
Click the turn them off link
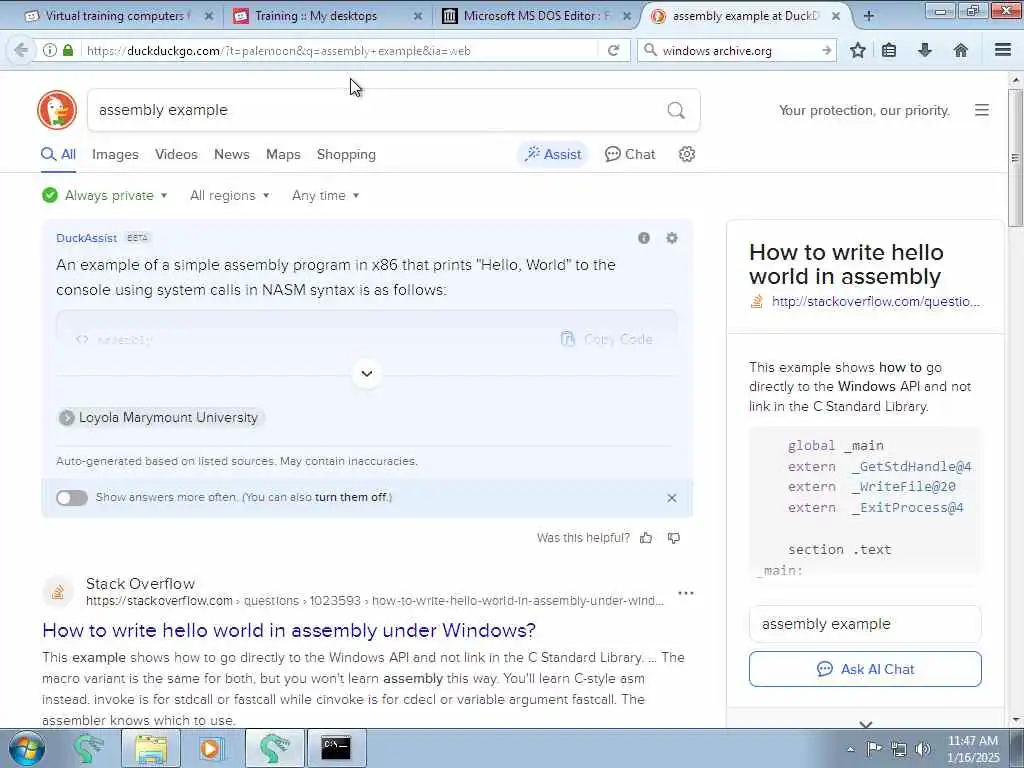point(351,498)
